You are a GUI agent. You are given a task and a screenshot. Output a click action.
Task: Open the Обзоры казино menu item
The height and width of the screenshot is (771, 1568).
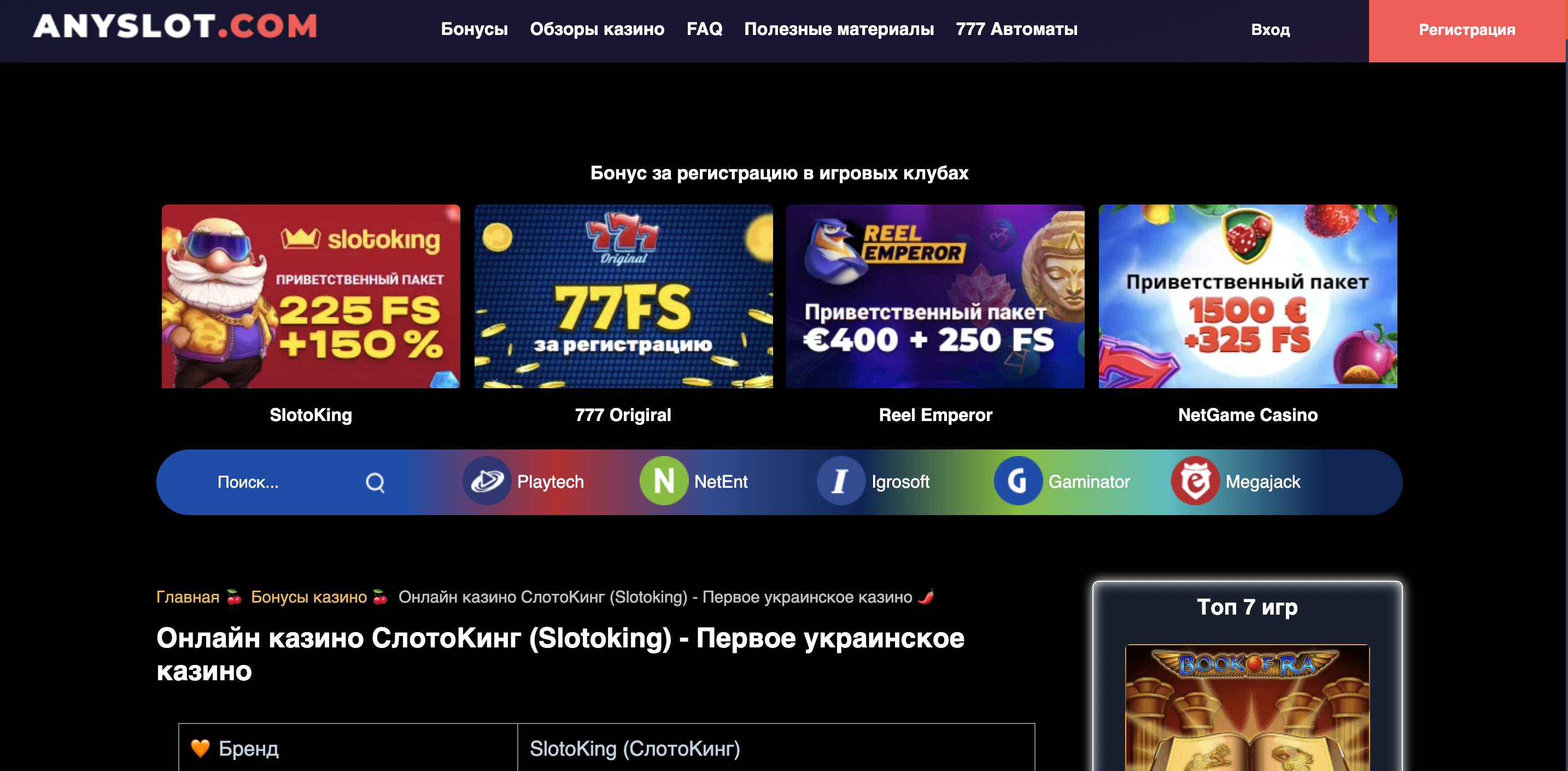(596, 28)
